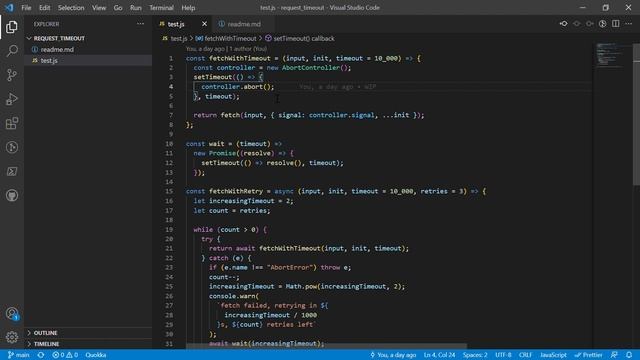Open the Selection menu
This screenshot has width=640, height=360.
click(x=71, y=8)
